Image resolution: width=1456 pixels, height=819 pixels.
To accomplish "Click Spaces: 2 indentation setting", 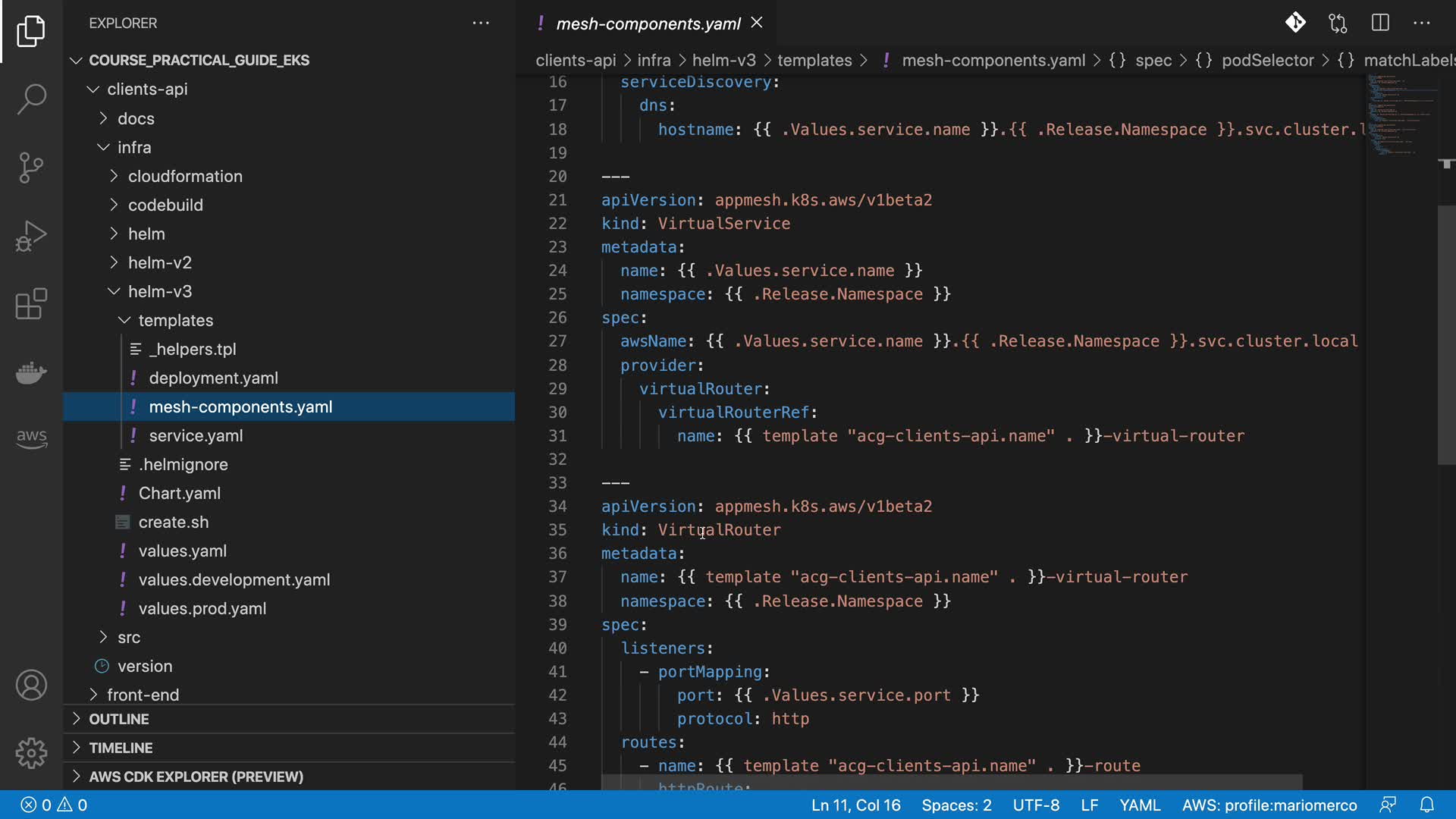I will point(955,805).
